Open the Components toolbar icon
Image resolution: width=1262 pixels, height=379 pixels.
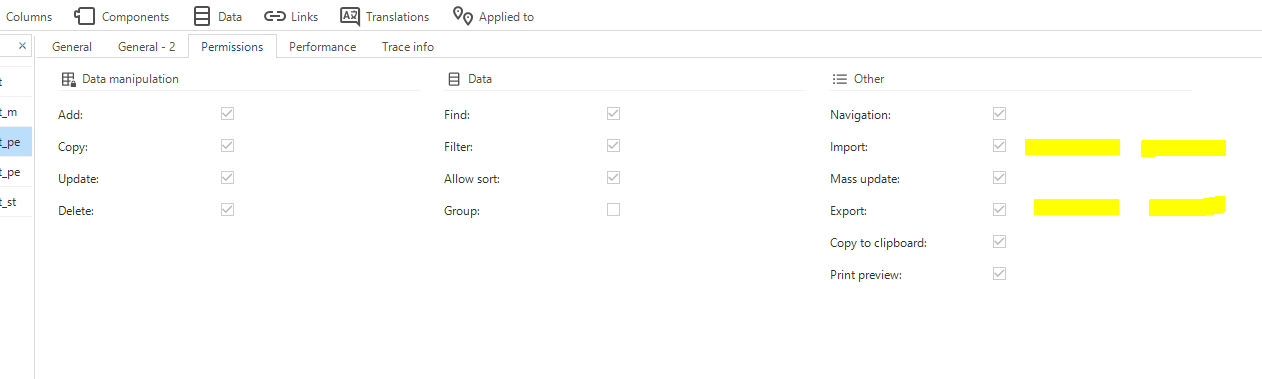85,16
